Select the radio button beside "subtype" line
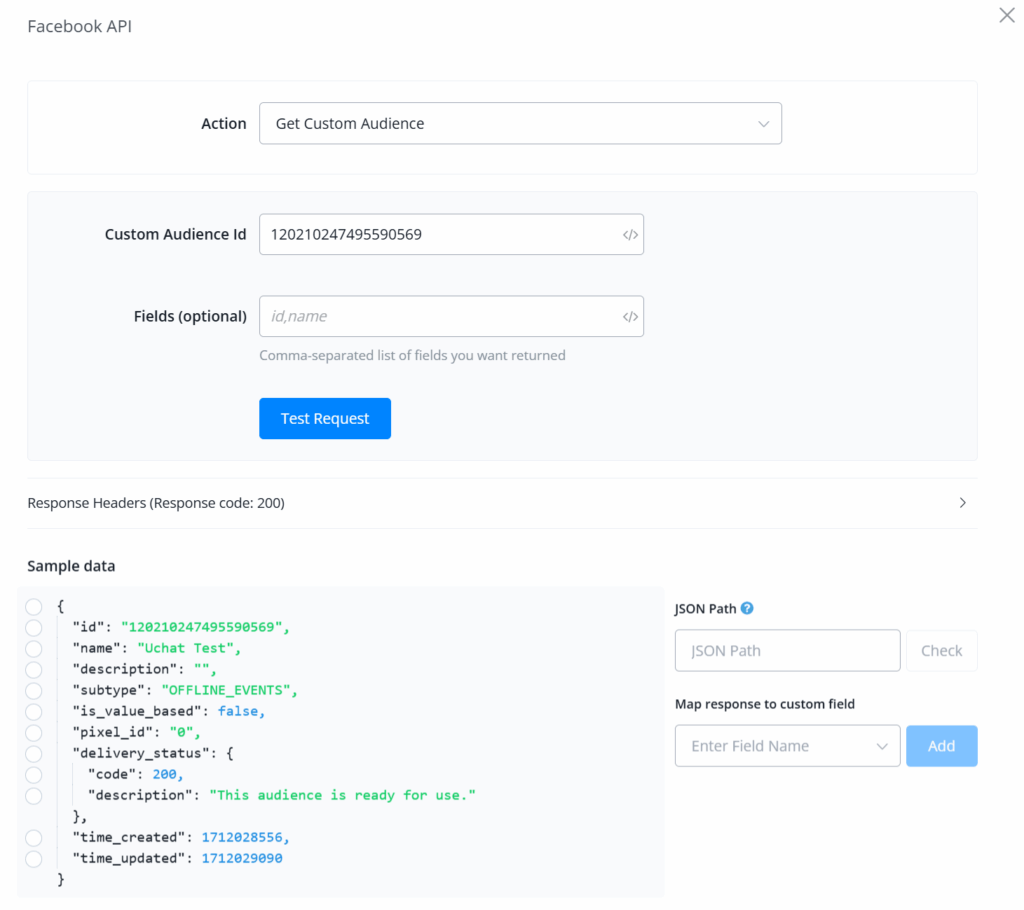Image resolution: width=1024 pixels, height=910 pixels. pyautogui.click(x=34, y=691)
